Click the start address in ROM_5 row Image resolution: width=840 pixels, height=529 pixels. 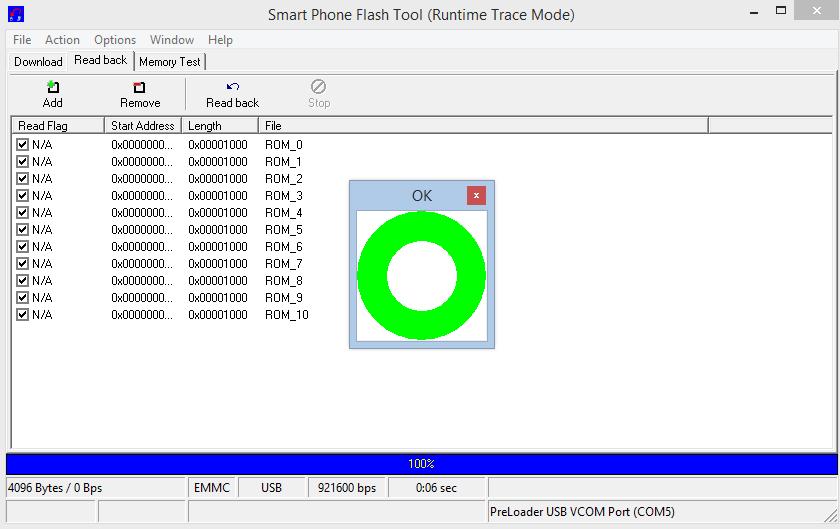tap(142, 229)
